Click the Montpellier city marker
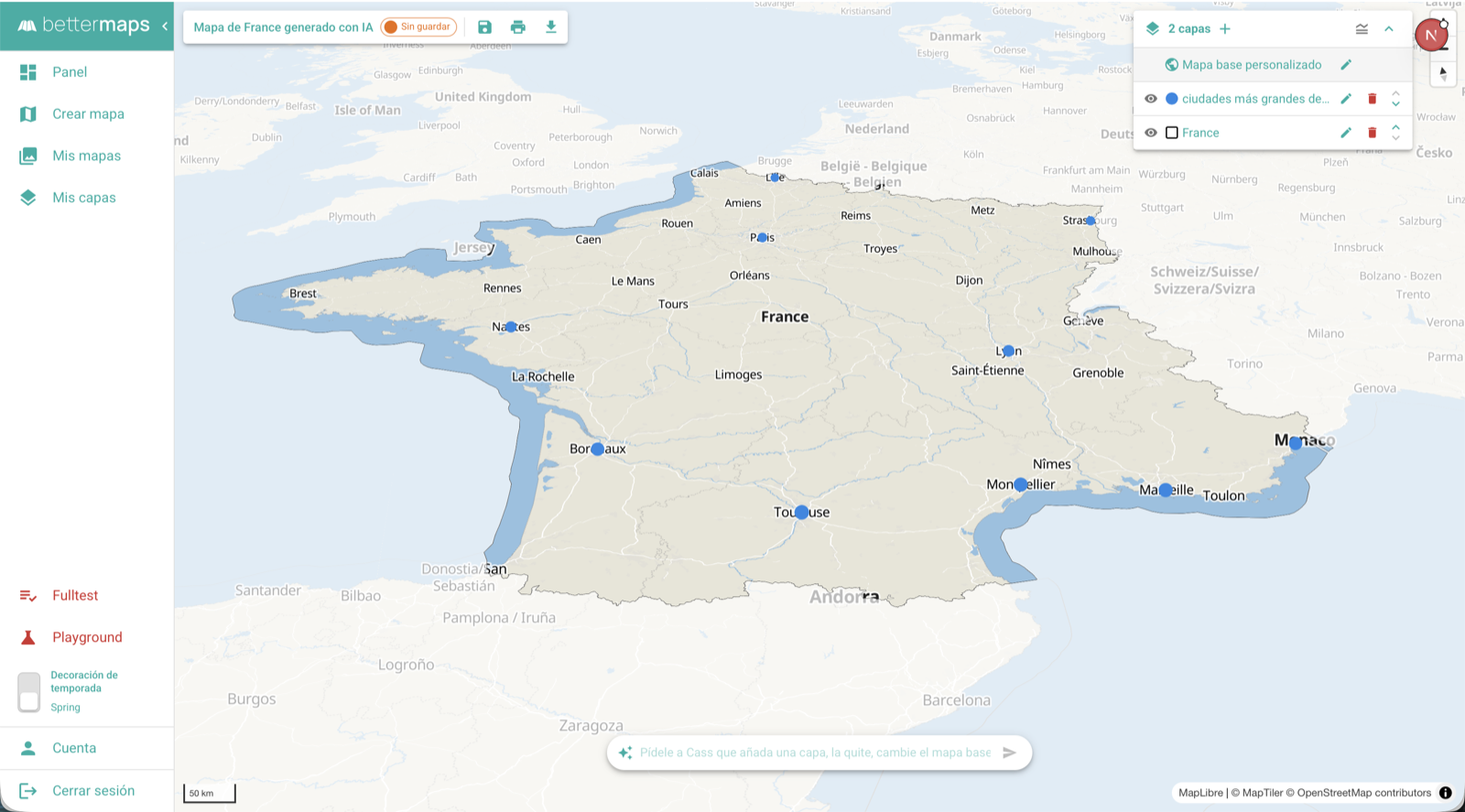This screenshot has width=1465, height=812. click(x=1021, y=484)
